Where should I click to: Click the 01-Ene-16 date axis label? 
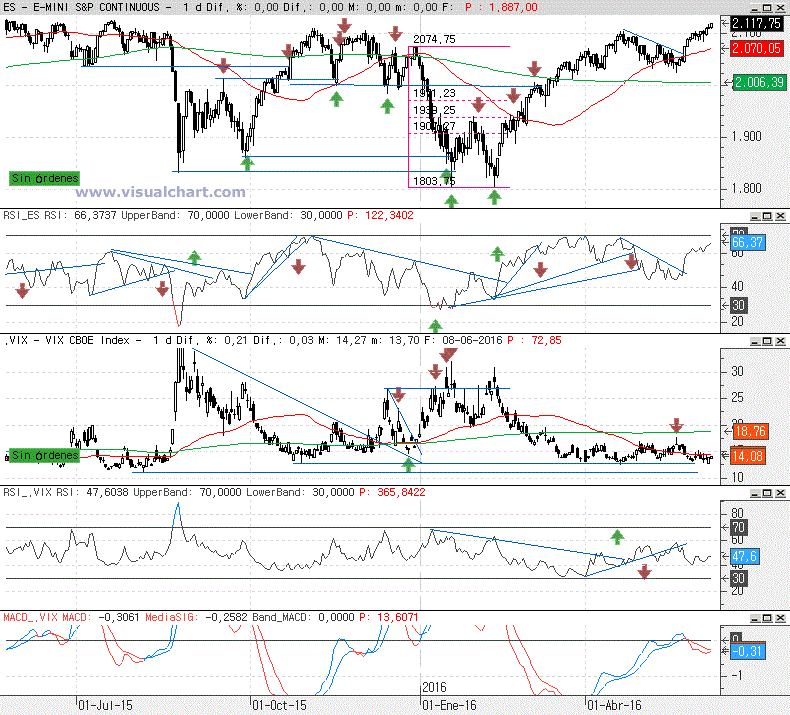point(449,705)
